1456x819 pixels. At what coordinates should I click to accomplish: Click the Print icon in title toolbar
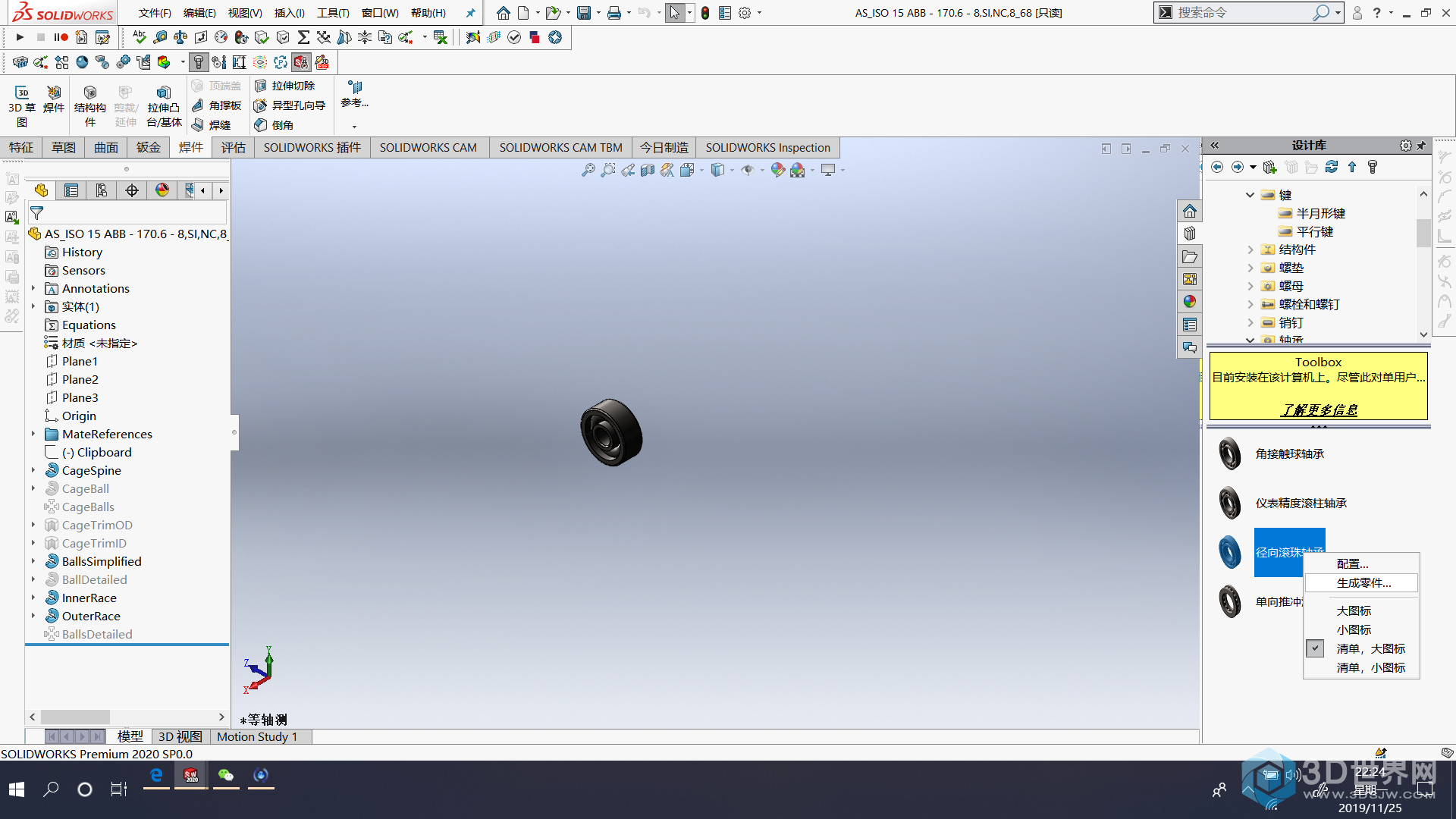click(614, 13)
